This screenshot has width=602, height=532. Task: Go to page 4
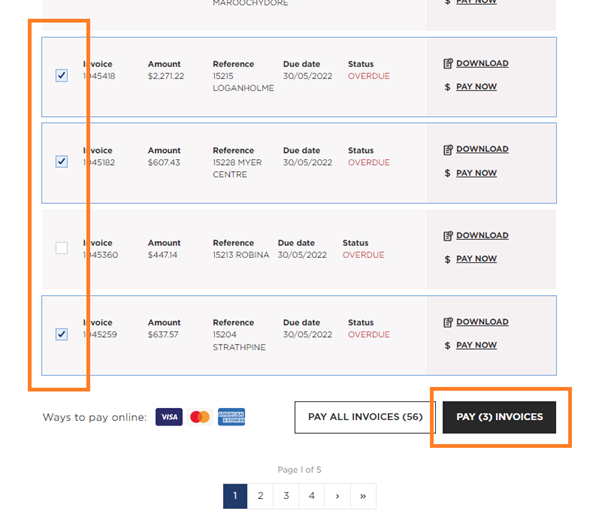(x=312, y=496)
